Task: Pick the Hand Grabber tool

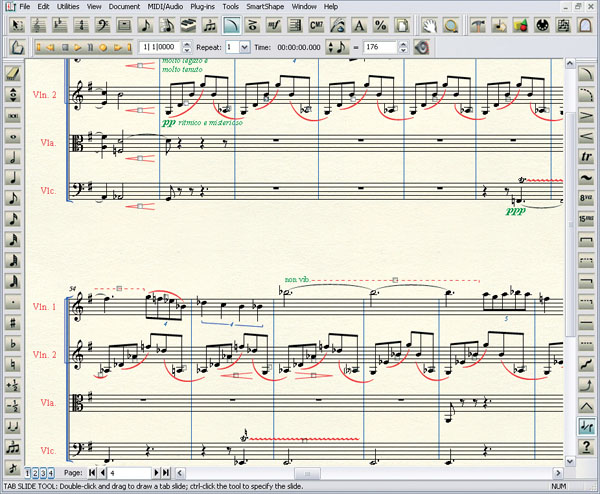Action: coord(429,26)
